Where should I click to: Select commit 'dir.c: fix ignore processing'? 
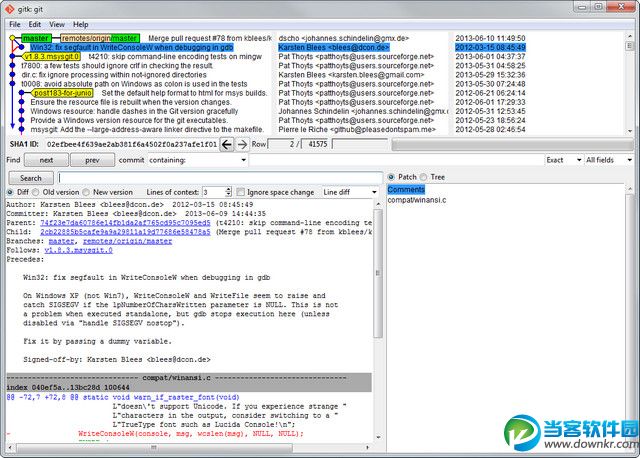114,75
